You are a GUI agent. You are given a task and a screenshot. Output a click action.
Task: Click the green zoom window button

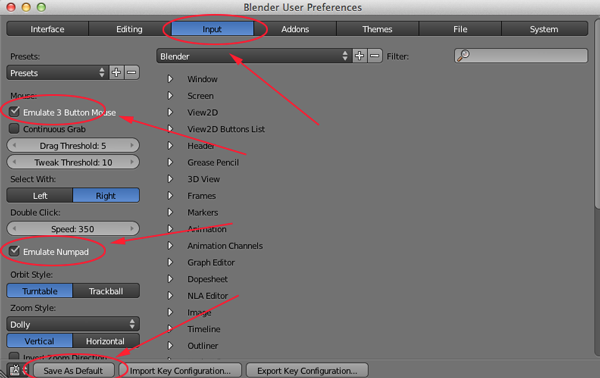[41, 7]
